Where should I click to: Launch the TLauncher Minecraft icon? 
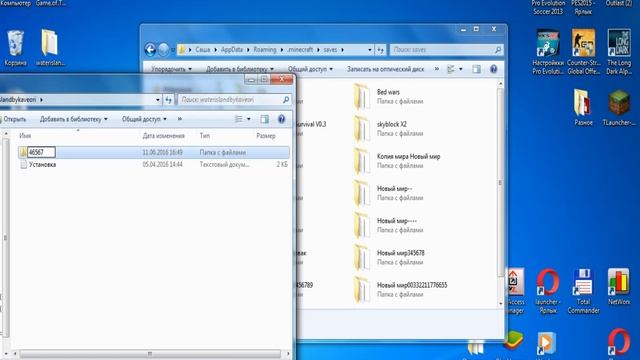619,107
